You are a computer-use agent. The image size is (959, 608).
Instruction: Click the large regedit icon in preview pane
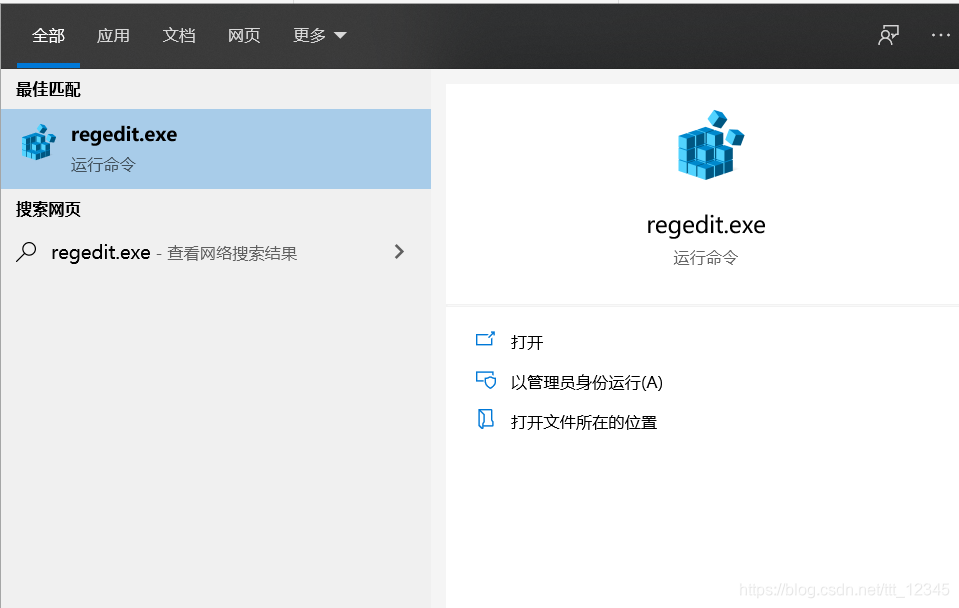tap(711, 144)
